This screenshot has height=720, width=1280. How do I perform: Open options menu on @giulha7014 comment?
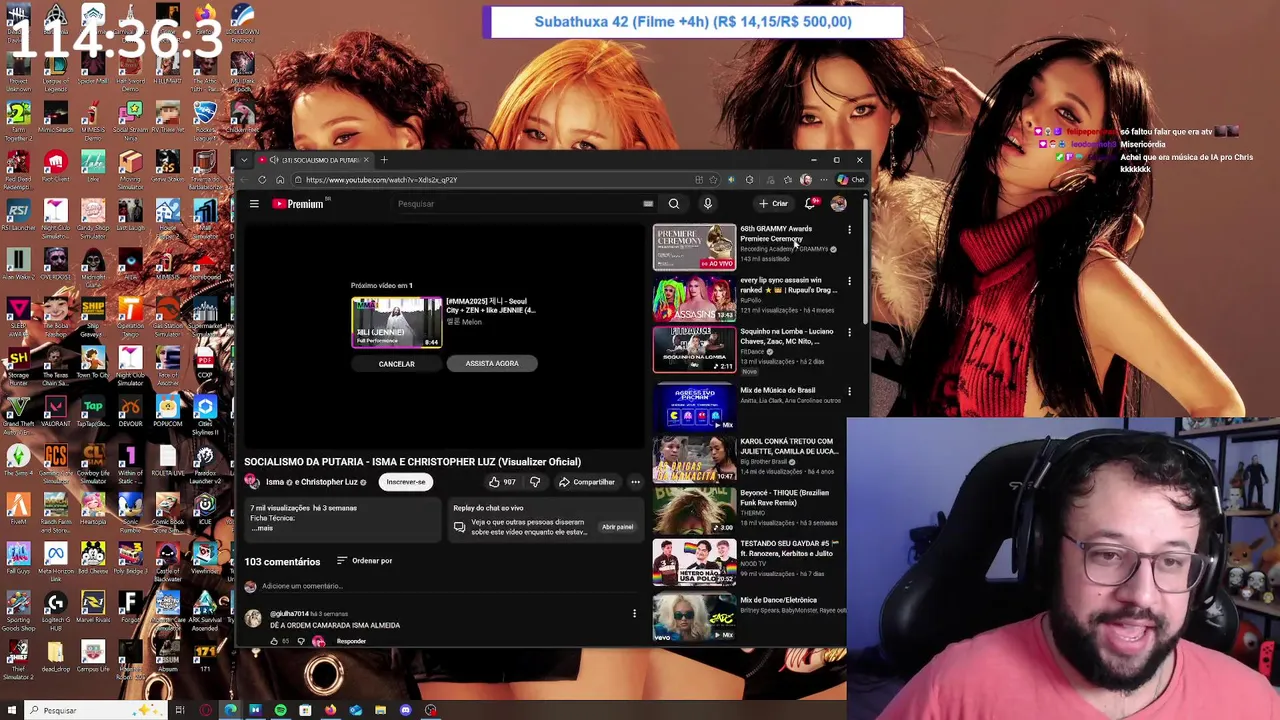click(x=634, y=613)
